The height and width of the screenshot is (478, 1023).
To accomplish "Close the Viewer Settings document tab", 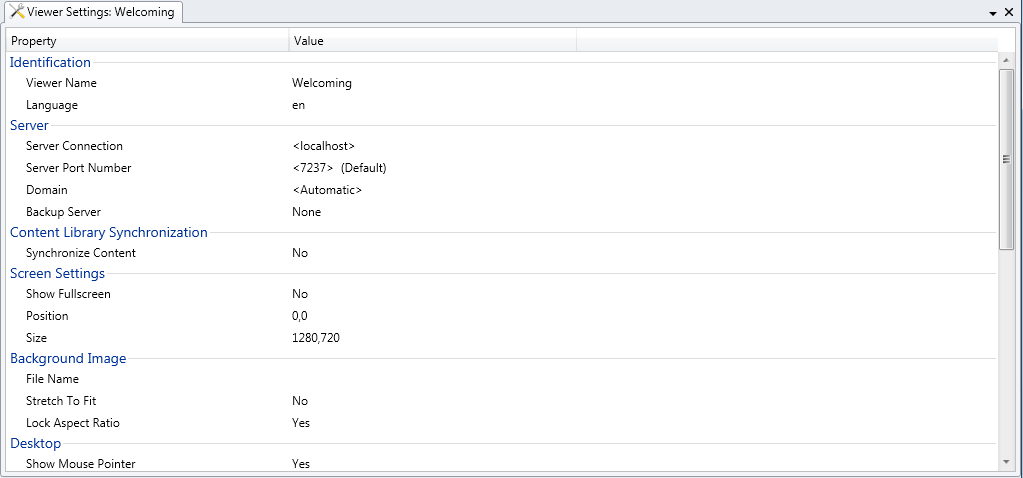I will tap(1008, 12).
